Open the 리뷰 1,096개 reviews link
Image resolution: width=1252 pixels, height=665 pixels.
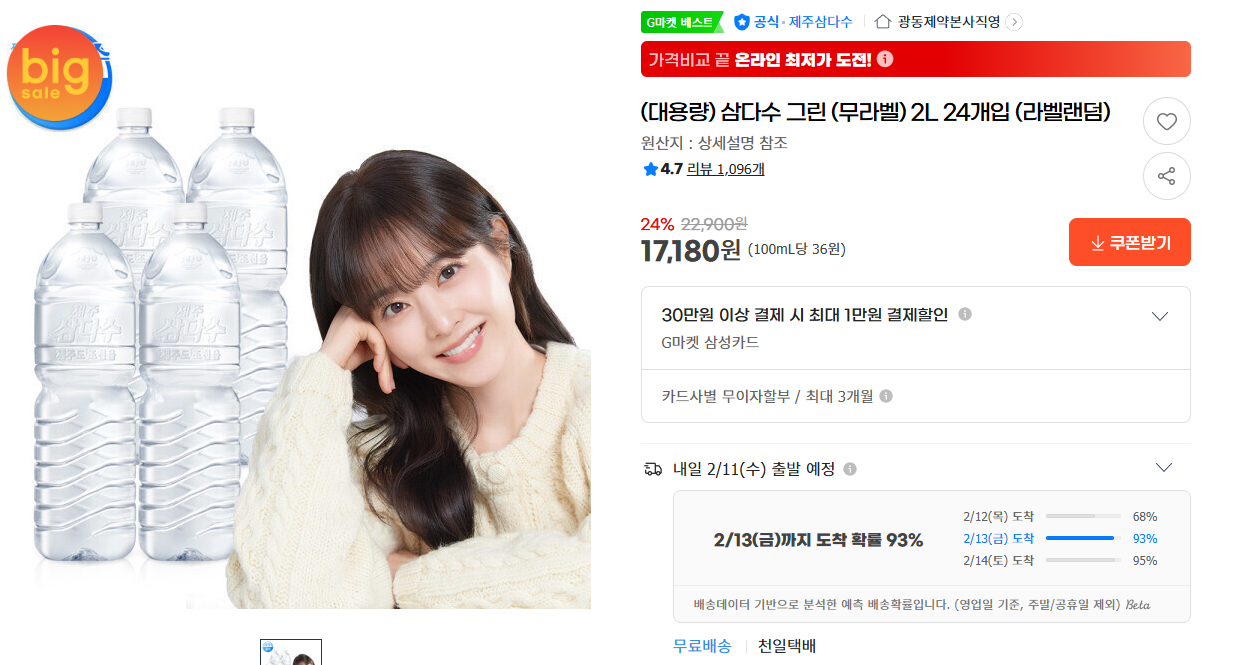[x=726, y=169]
